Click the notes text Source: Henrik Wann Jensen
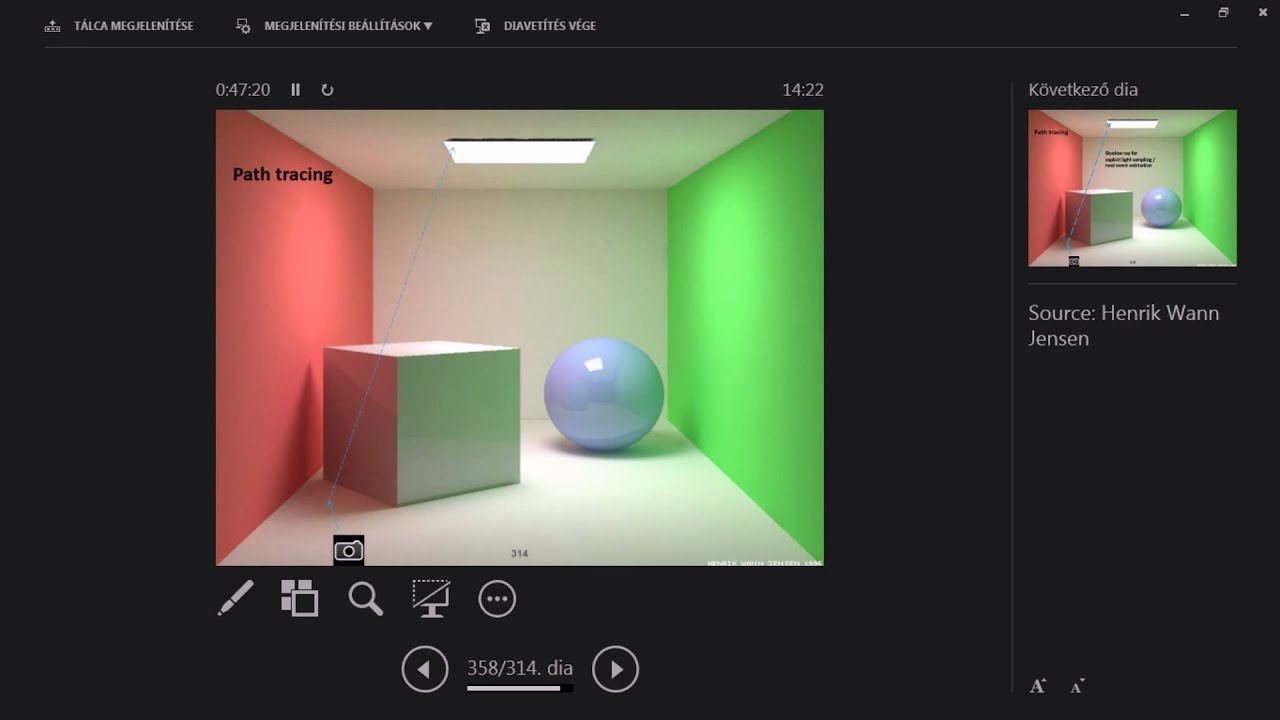Viewport: 1280px width, 720px height. [1124, 325]
